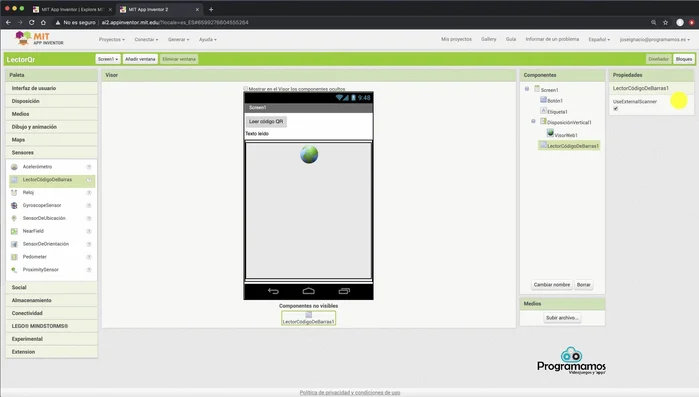The width and height of the screenshot is (699, 397).
Task: Go back in the browser
Action: 8,22
